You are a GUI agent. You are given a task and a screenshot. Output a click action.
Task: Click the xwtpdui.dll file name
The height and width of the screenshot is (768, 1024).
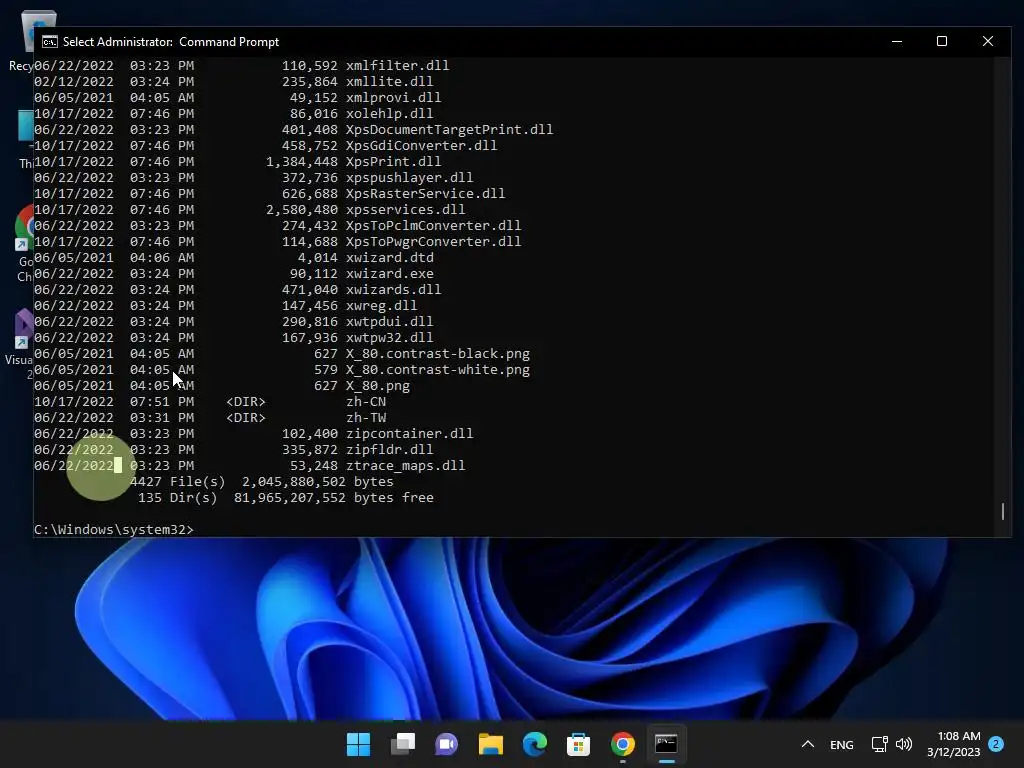click(389, 321)
